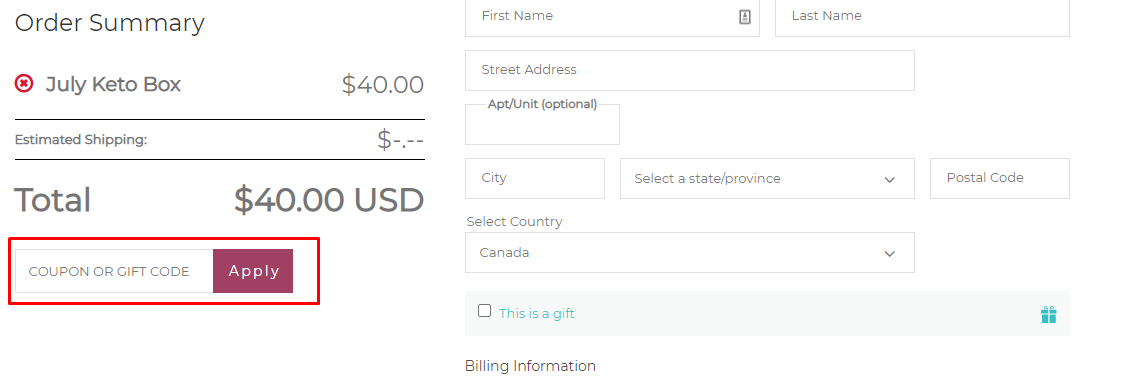Click into the Last Name field
This screenshot has height=385, width=1147.
click(x=922, y=16)
